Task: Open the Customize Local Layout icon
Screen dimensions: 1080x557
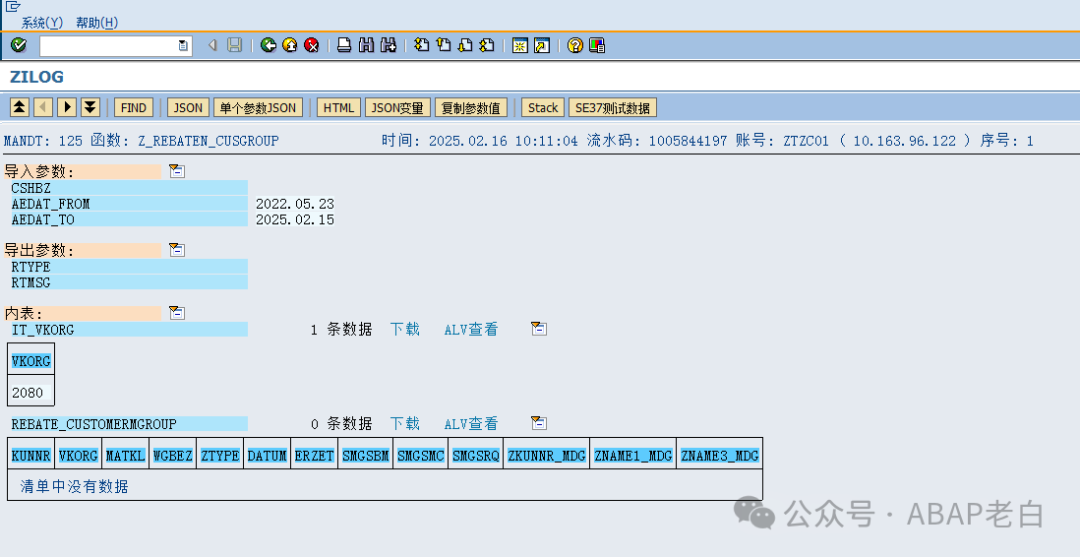Action: click(x=597, y=45)
